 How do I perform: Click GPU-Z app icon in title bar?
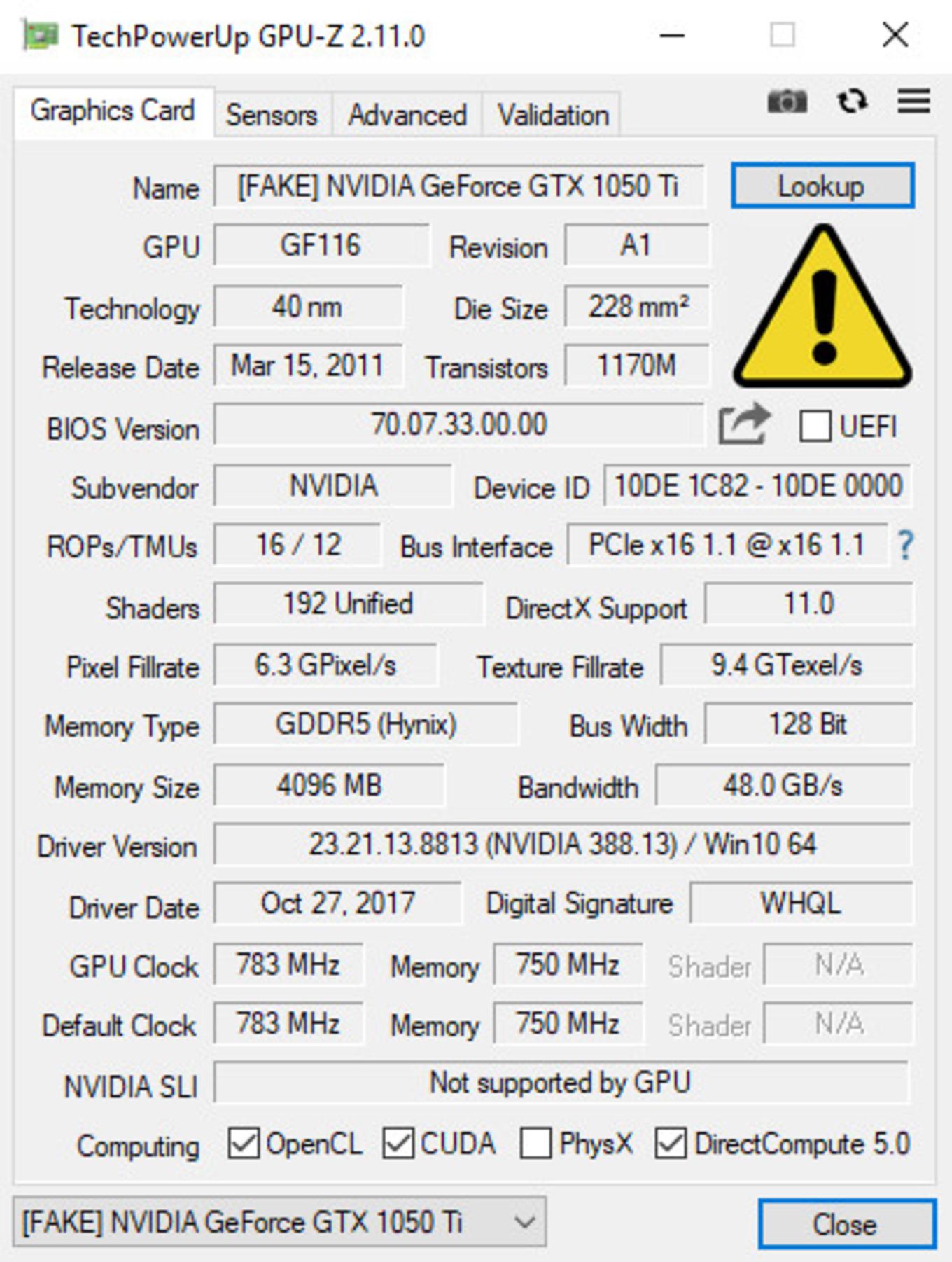[x=41, y=35]
